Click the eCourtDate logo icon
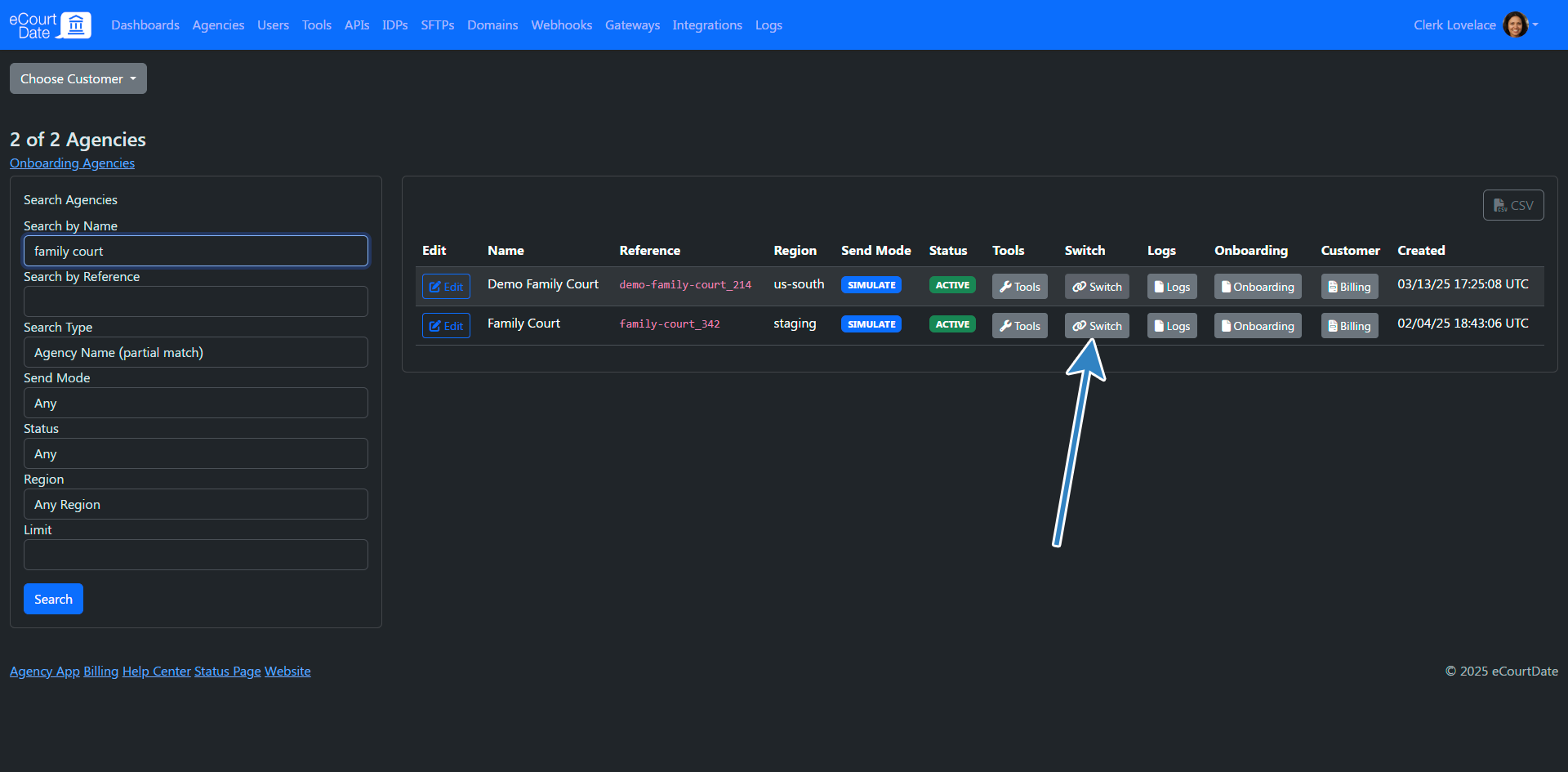Screen dimensions: 1568x772 tap(50, 25)
